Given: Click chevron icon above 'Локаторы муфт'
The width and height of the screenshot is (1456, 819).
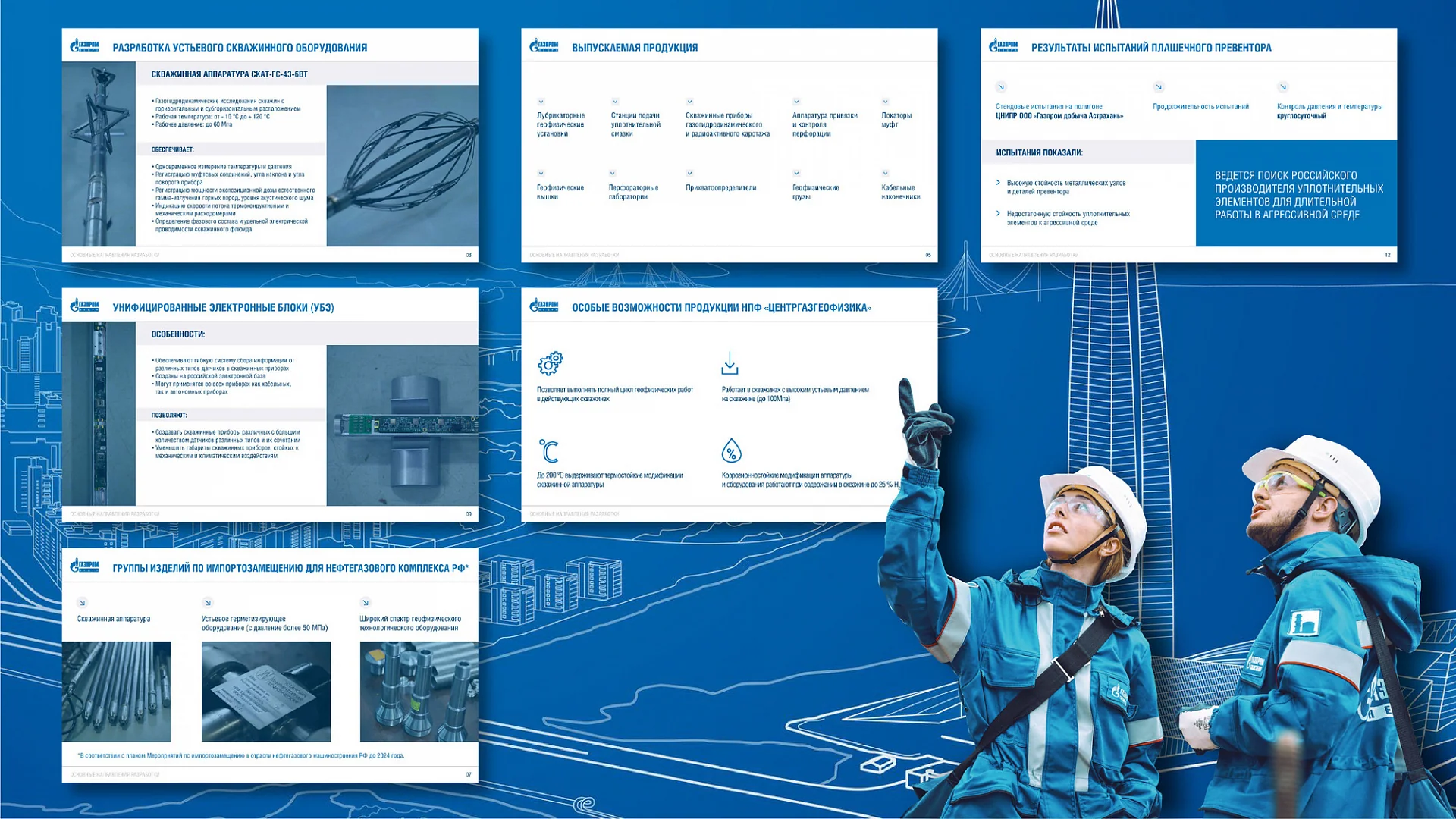Looking at the screenshot, I should (x=885, y=102).
